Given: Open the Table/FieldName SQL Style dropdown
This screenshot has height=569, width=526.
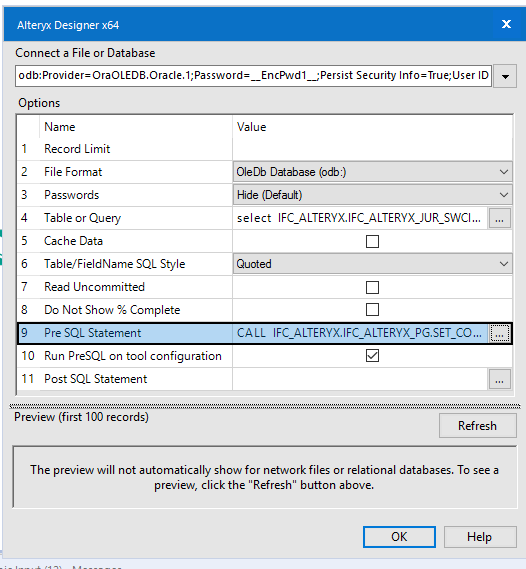Looking at the screenshot, I should (373, 264).
